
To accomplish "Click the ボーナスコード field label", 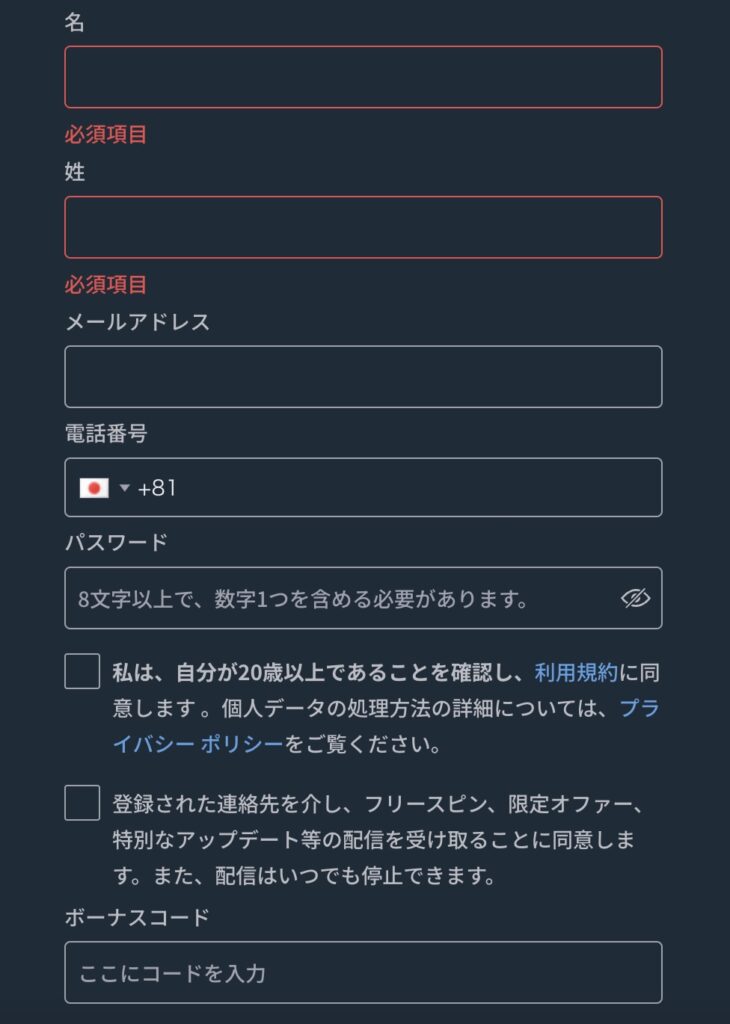I will [137, 917].
